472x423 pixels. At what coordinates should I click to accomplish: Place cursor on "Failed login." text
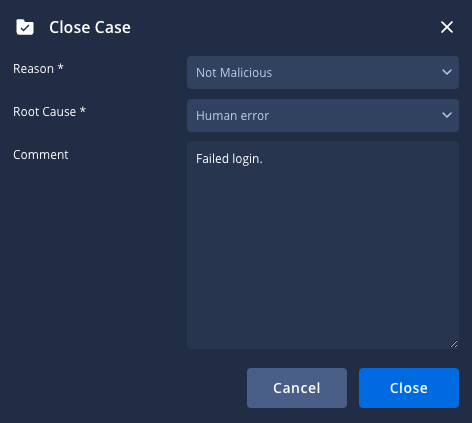(229, 159)
